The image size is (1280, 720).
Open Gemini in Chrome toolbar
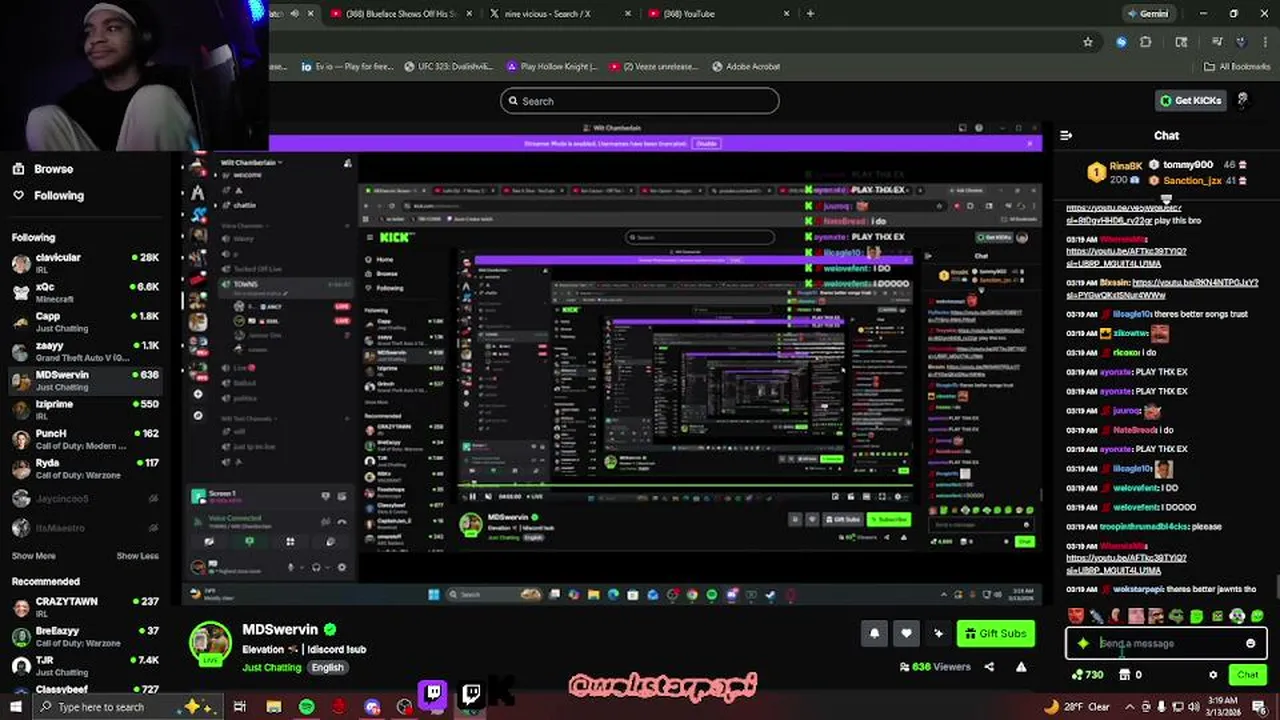tap(1146, 14)
